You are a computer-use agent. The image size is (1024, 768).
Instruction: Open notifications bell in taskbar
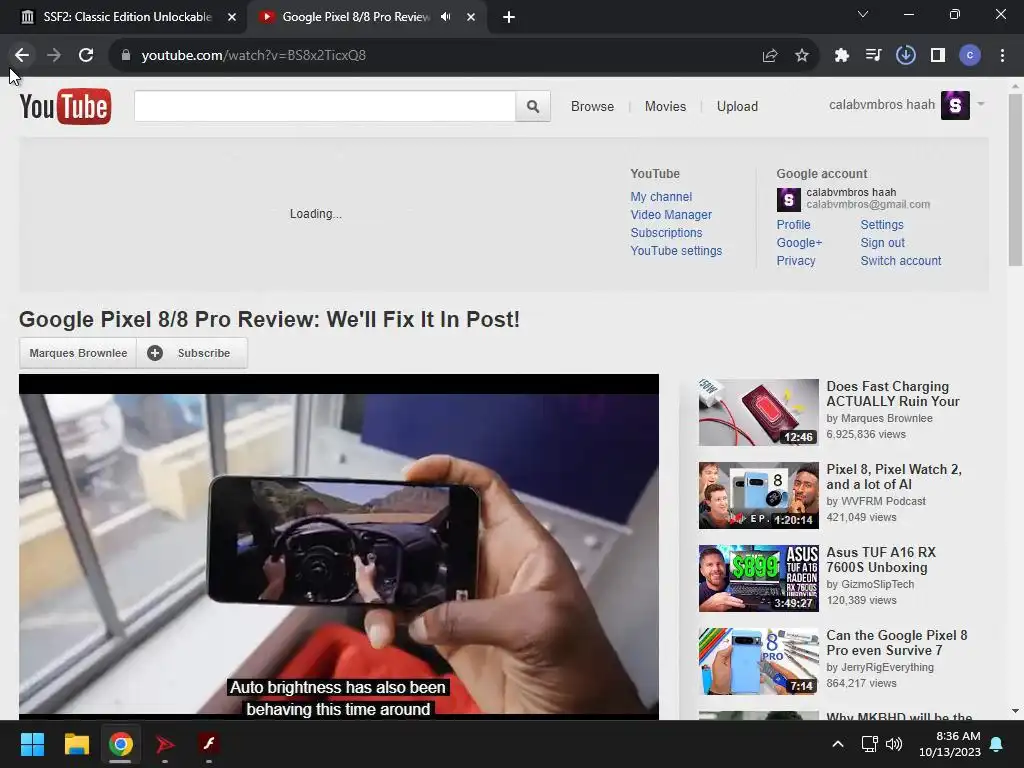click(997, 744)
